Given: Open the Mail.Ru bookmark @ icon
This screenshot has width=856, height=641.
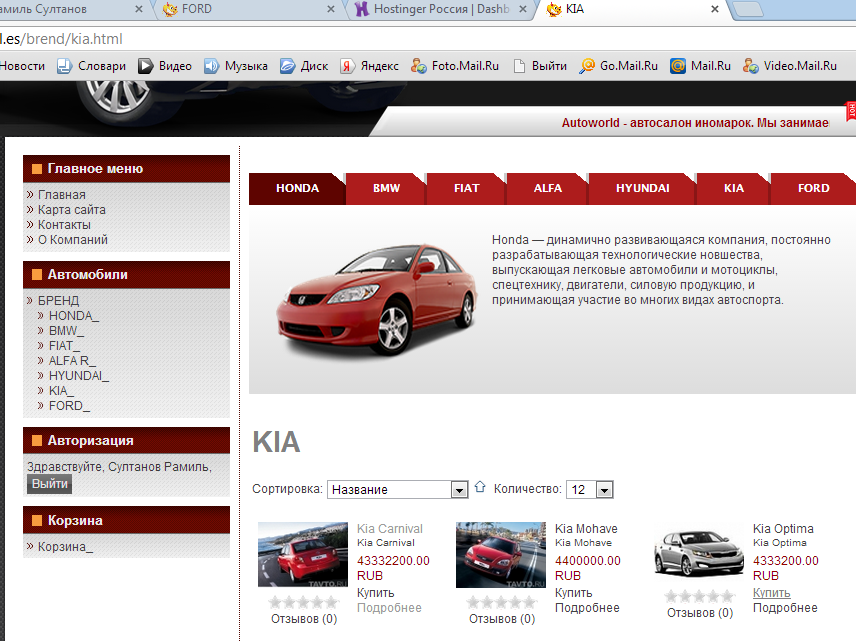Looking at the screenshot, I should tap(677, 66).
